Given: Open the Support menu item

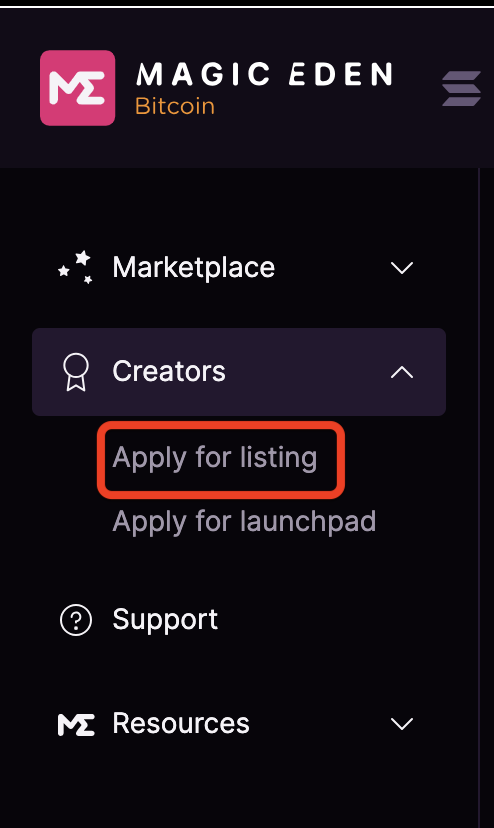Looking at the screenshot, I should (165, 619).
